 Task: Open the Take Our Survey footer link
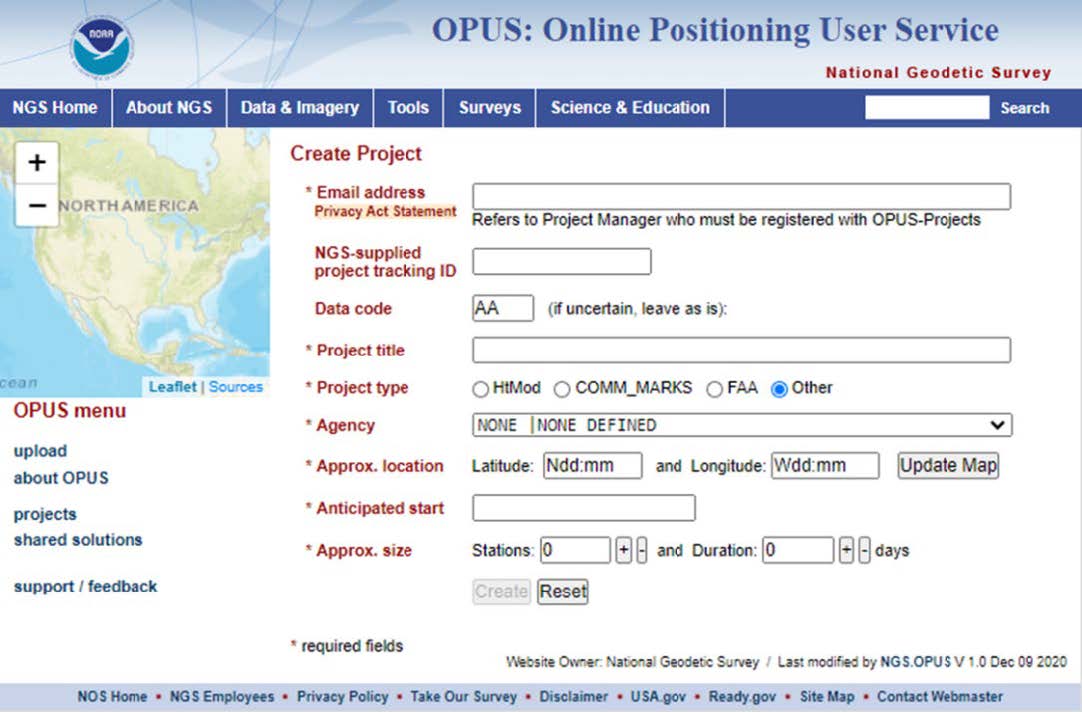[464, 696]
